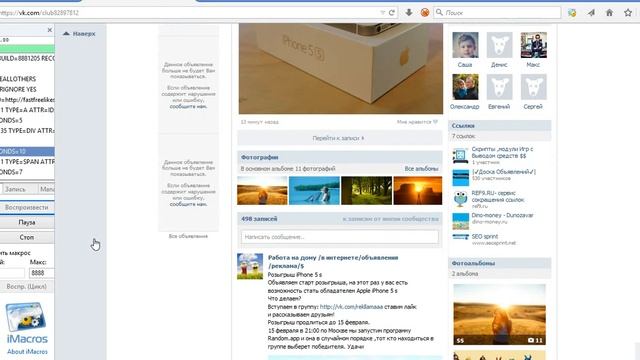Click the Фотографии section header
Screen dimensions: 640x360
[x=340, y=157]
